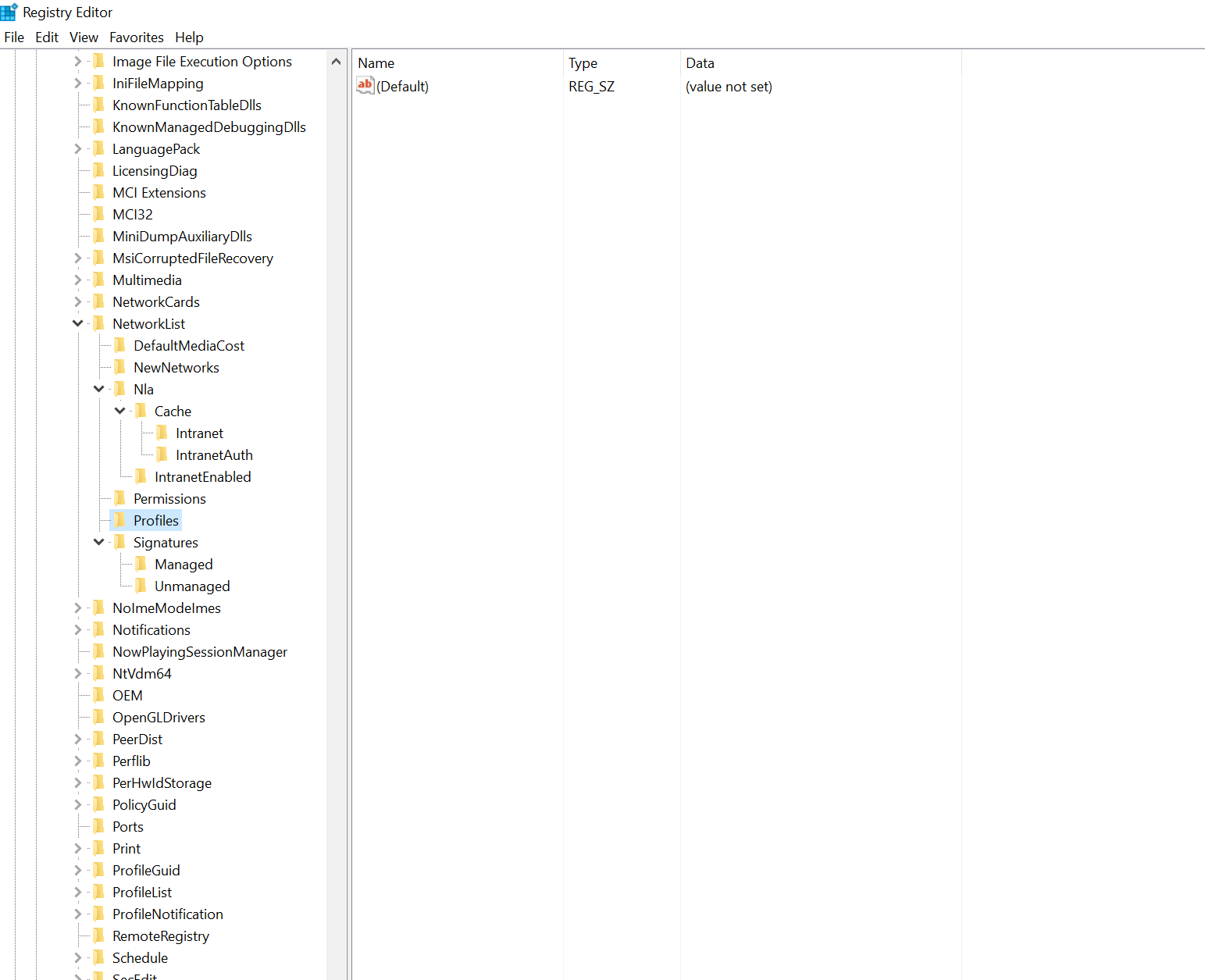The image size is (1205, 980).
Task: Expand the Print key
Action: (x=77, y=848)
